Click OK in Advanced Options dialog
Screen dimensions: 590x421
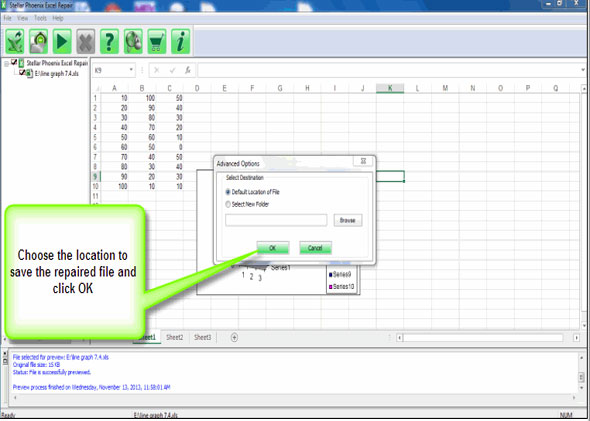click(273, 248)
